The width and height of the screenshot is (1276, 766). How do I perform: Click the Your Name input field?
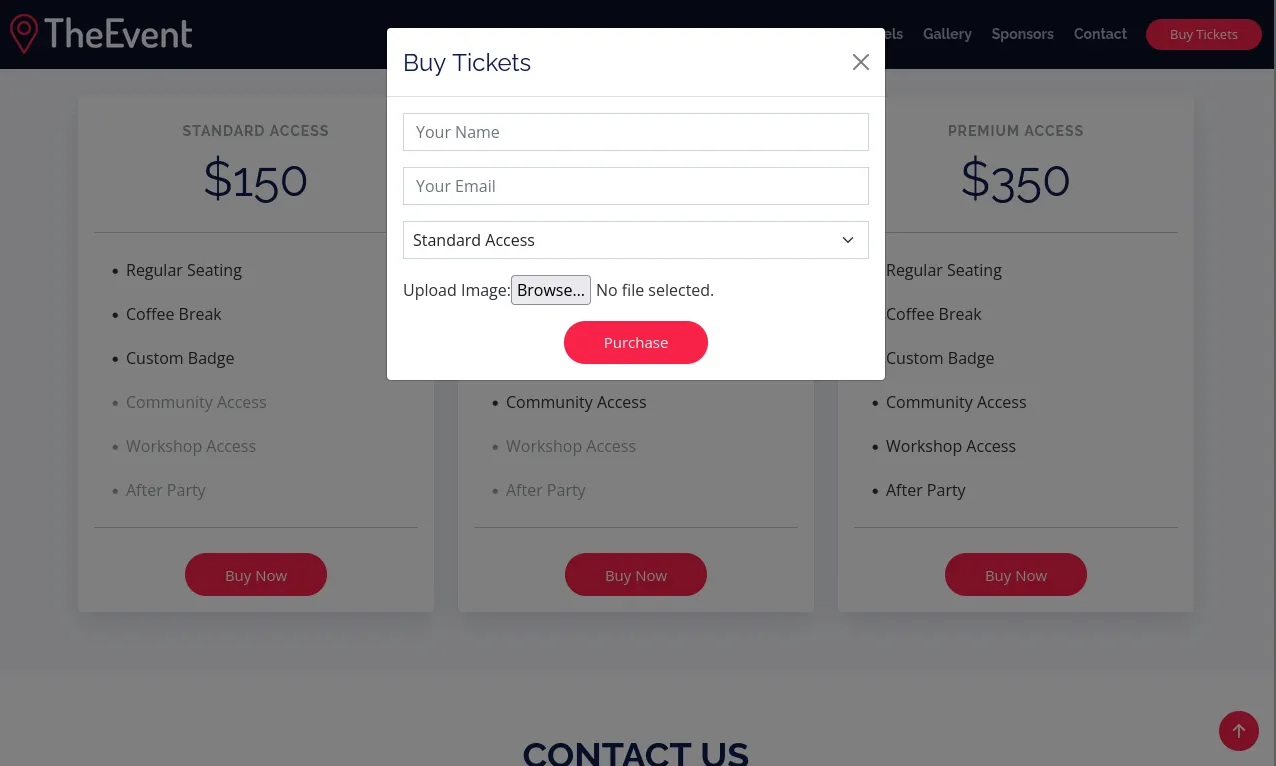(635, 132)
